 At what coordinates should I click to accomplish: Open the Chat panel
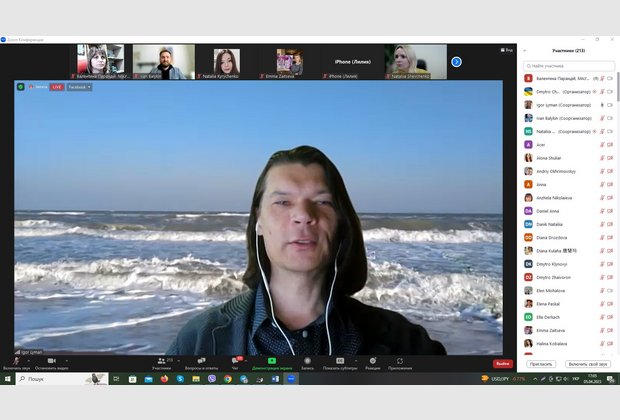tap(236, 360)
